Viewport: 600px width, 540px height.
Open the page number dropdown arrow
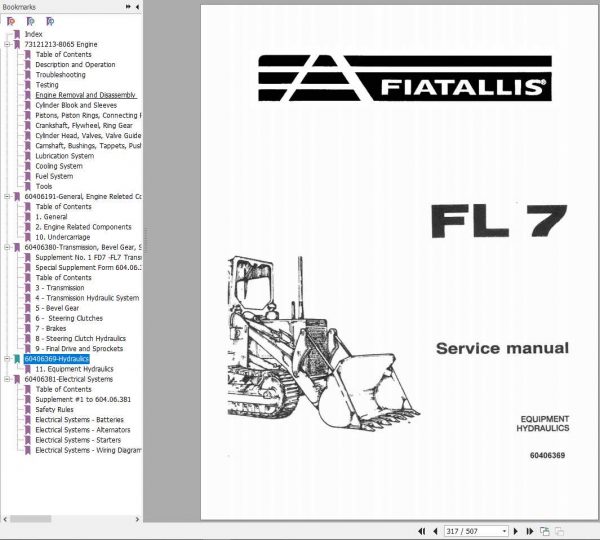coord(504,531)
